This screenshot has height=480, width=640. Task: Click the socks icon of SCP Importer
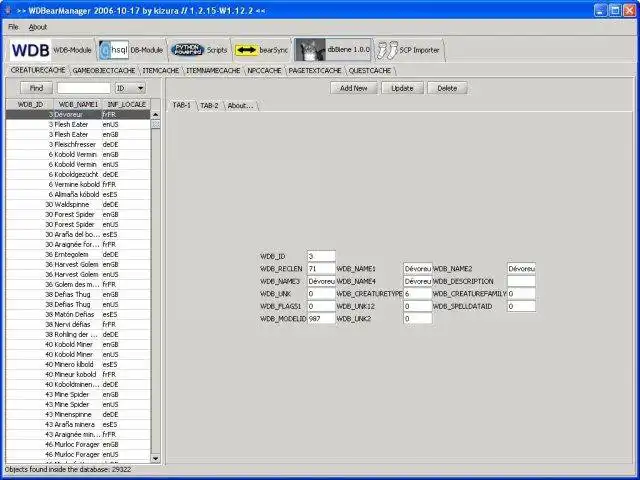pos(387,50)
